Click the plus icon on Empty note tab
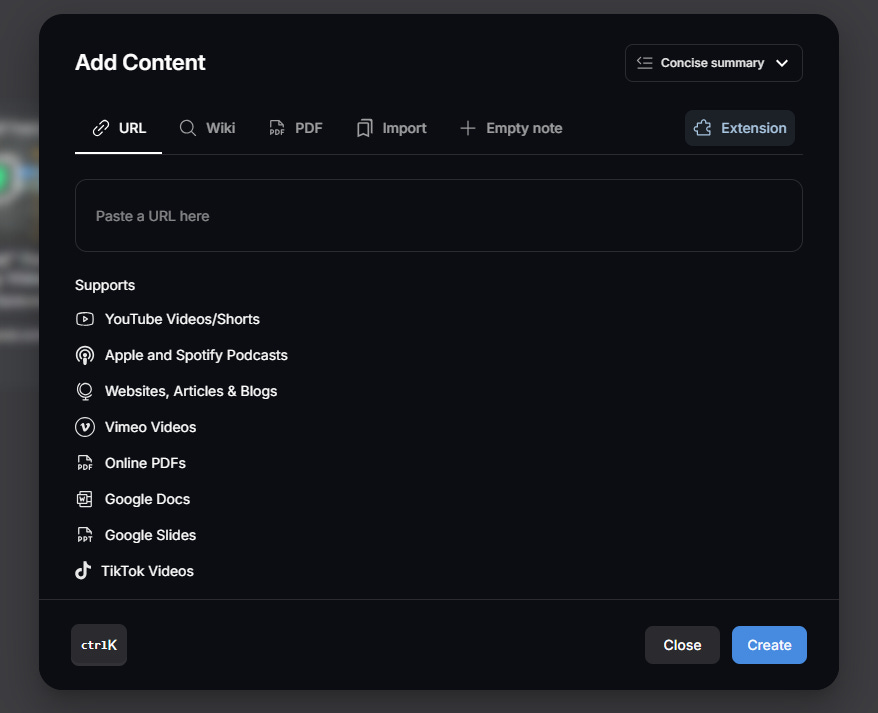Viewport: 878px width, 713px height. coord(468,128)
